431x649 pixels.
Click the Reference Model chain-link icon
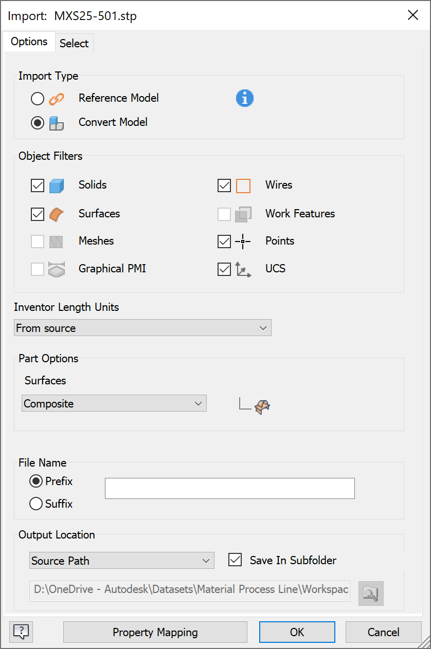(x=57, y=99)
